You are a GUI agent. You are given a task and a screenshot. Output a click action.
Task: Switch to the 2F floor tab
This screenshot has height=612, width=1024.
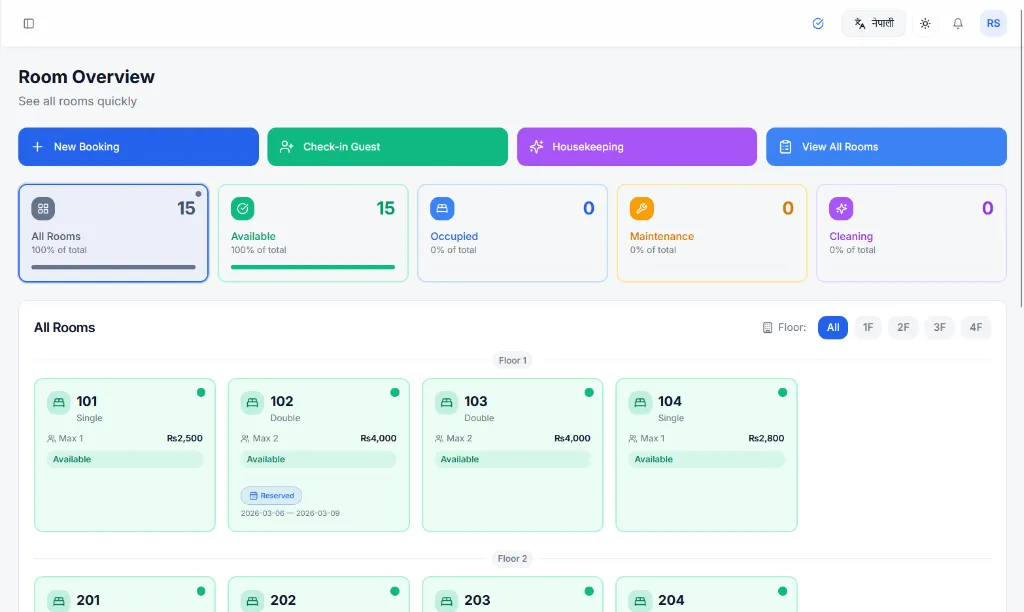(x=903, y=327)
